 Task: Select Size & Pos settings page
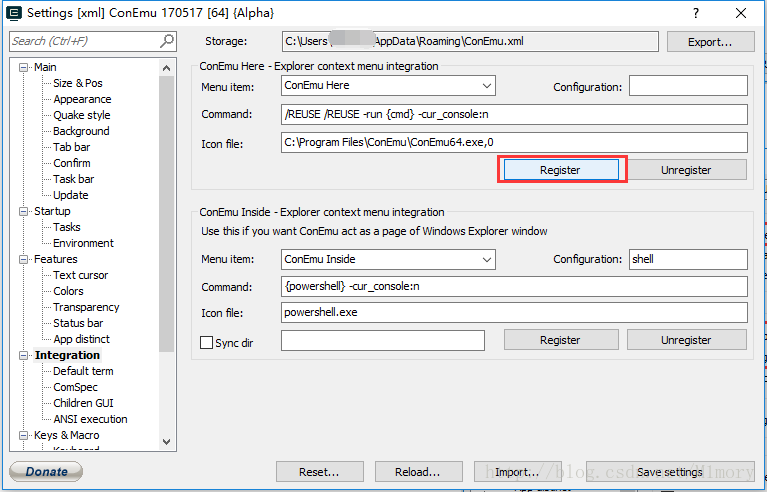[78, 83]
